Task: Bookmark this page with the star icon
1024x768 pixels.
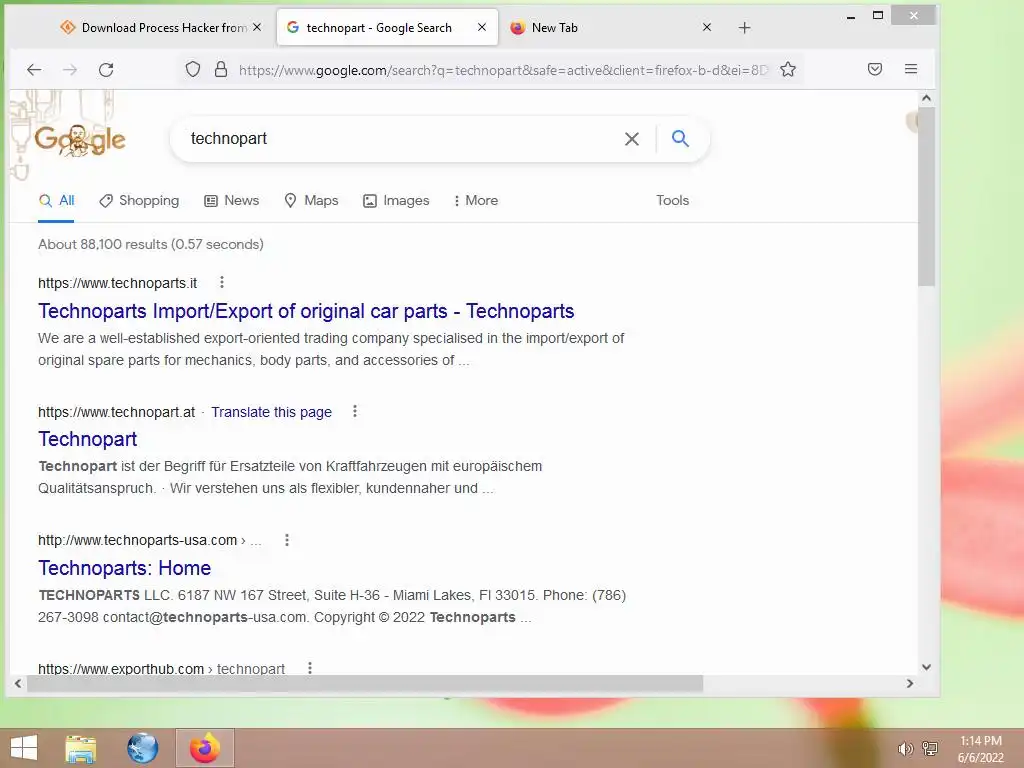Action: tap(788, 69)
